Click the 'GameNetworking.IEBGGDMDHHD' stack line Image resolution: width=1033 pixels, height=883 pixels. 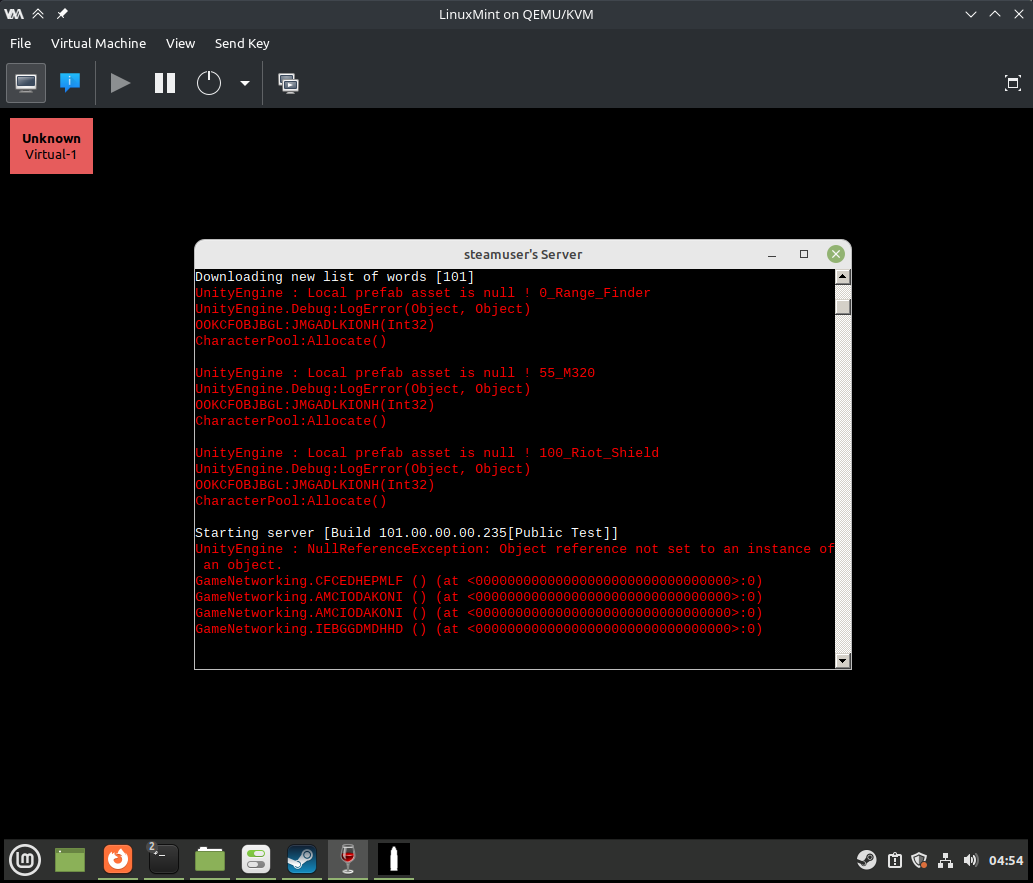pos(479,629)
